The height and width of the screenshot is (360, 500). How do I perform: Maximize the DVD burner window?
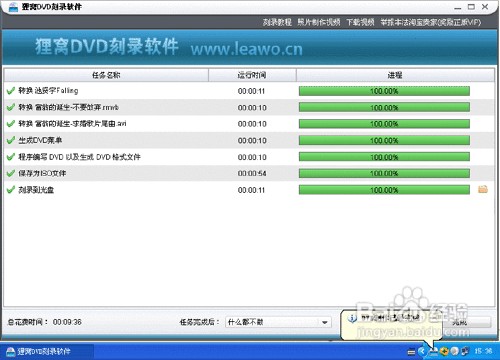coord(471,7)
